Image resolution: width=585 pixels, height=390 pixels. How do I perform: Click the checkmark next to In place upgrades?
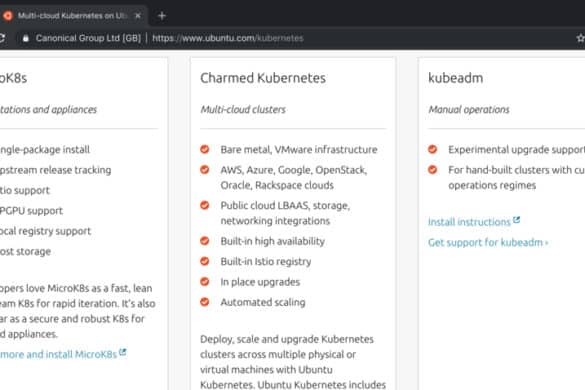[204, 281]
